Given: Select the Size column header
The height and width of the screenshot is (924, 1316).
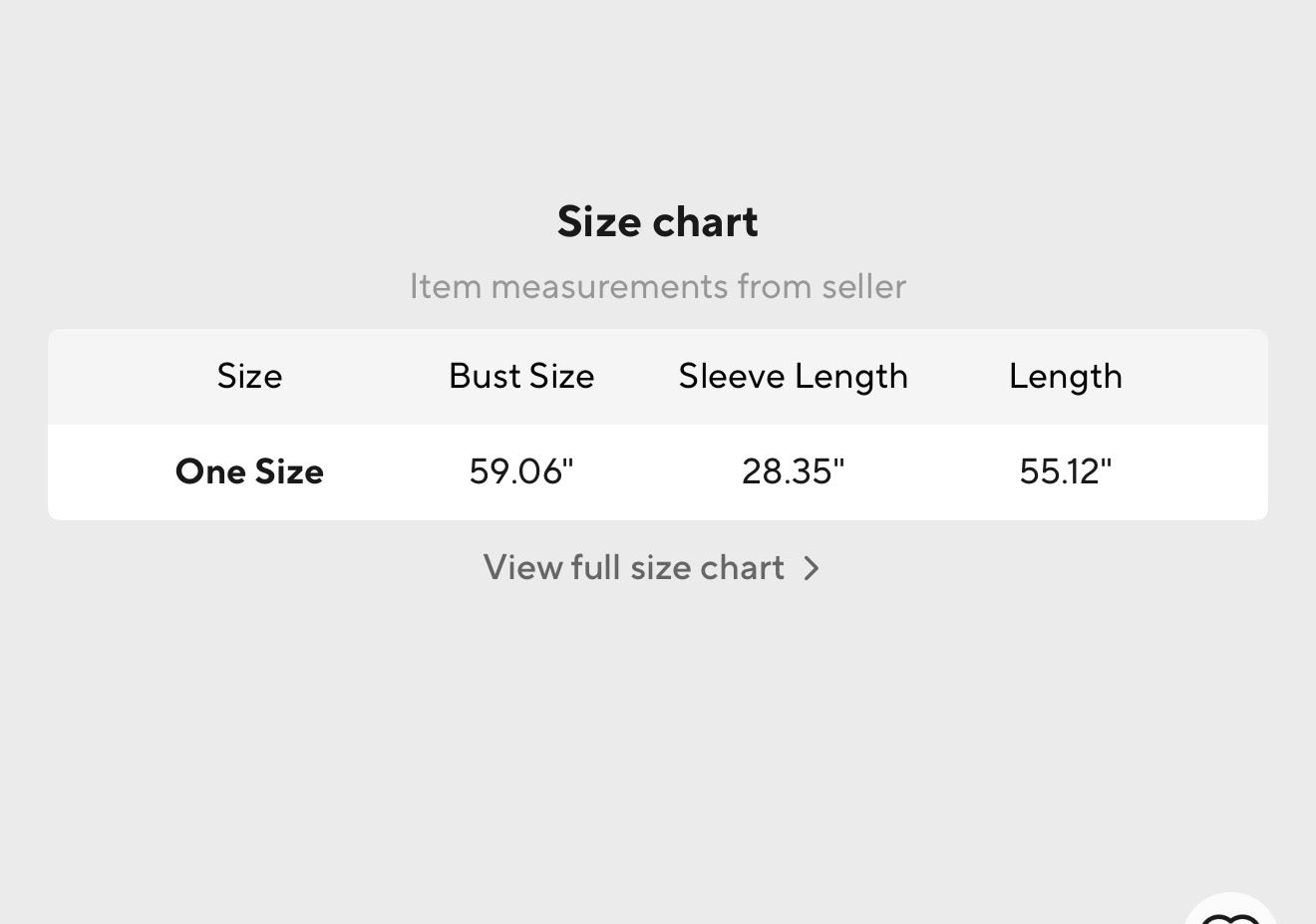Looking at the screenshot, I should 249,377.
